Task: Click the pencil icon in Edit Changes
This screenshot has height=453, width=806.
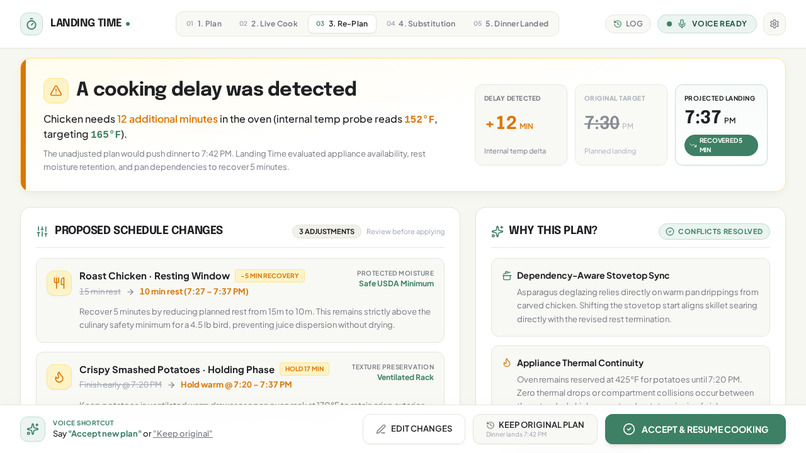Action: [x=380, y=429]
